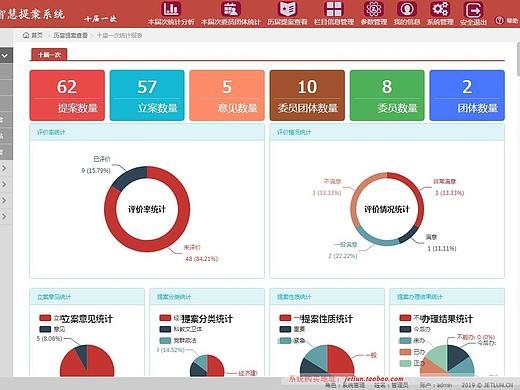520x390 pixels.
Task: Collapse sidebar with down chevron
Action: pyautogui.click(x=5, y=56)
